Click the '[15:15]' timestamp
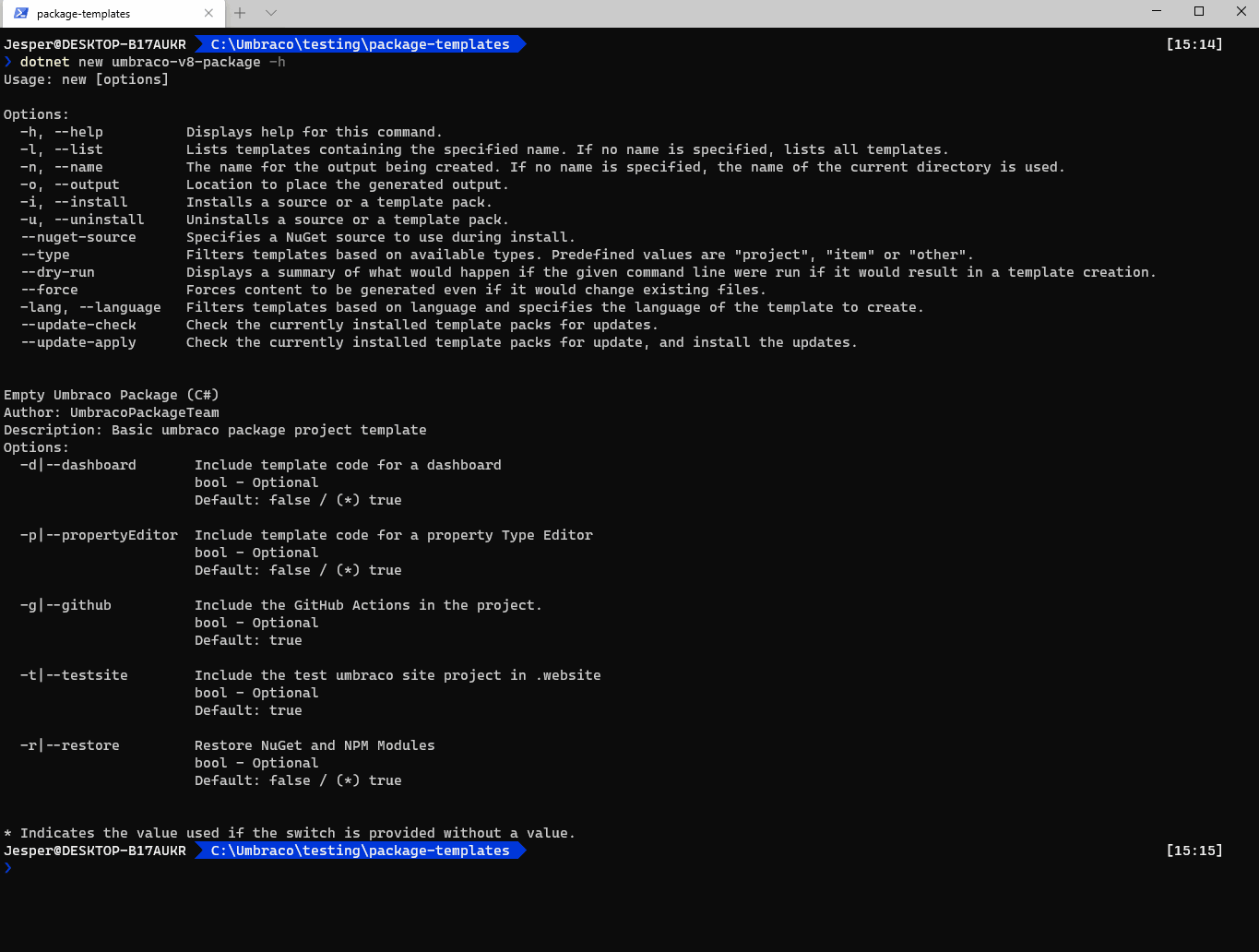Image resolution: width=1259 pixels, height=952 pixels. click(x=1194, y=851)
